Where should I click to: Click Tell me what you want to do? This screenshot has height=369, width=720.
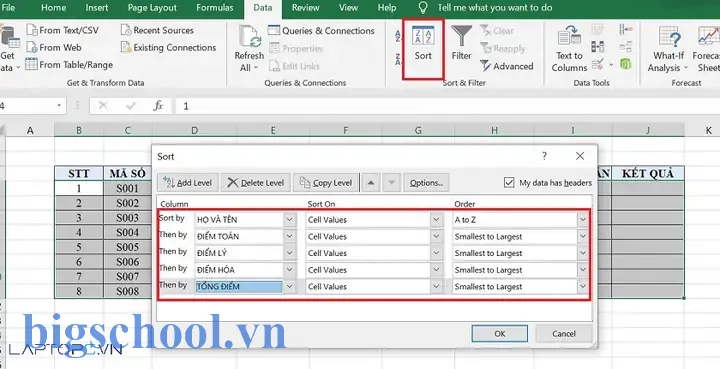[x=495, y=8]
